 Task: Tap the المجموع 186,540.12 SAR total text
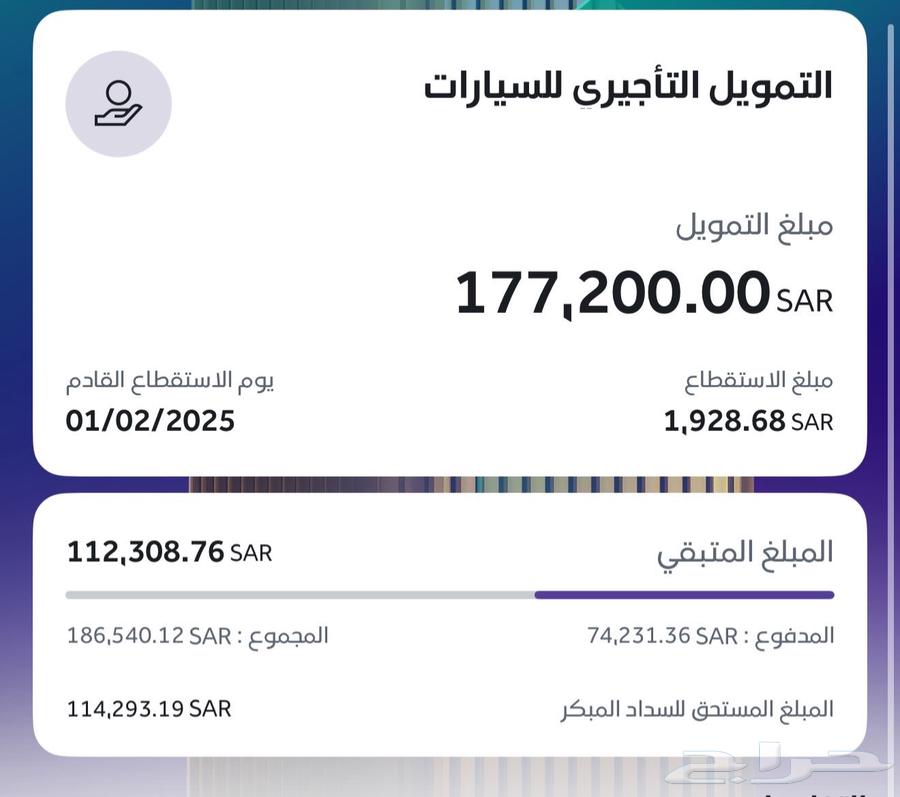coord(198,636)
